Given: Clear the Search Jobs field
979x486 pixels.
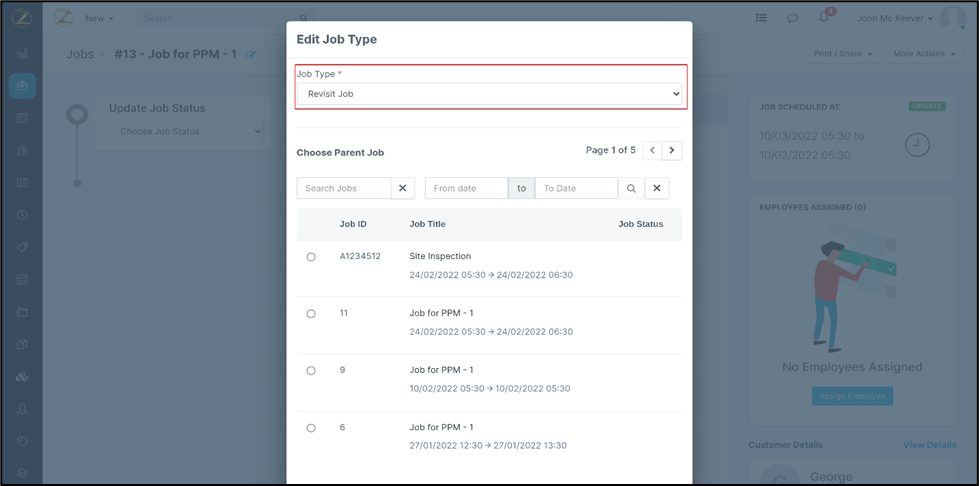Looking at the screenshot, I should click(x=401, y=188).
